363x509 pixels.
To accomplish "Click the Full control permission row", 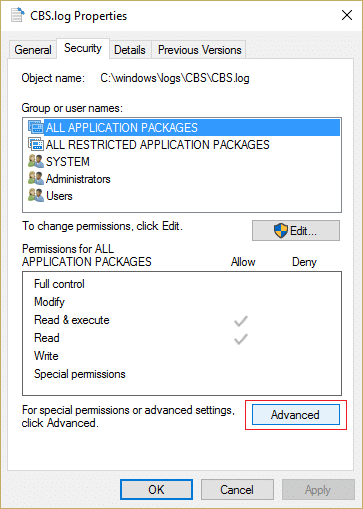I will pyautogui.click(x=182, y=284).
